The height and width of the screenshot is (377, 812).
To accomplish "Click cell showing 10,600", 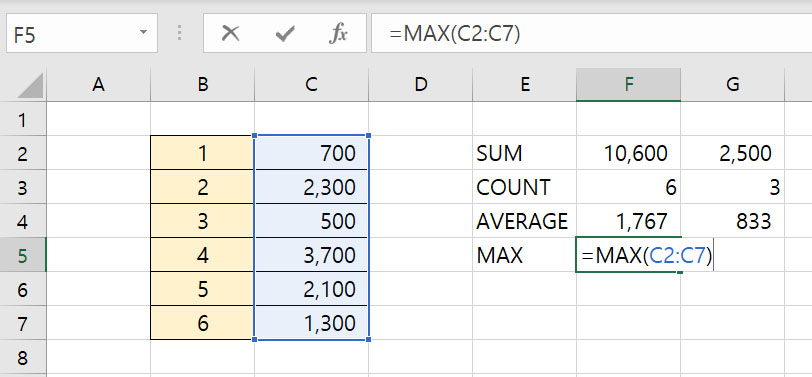I will pyautogui.click(x=629, y=153).
